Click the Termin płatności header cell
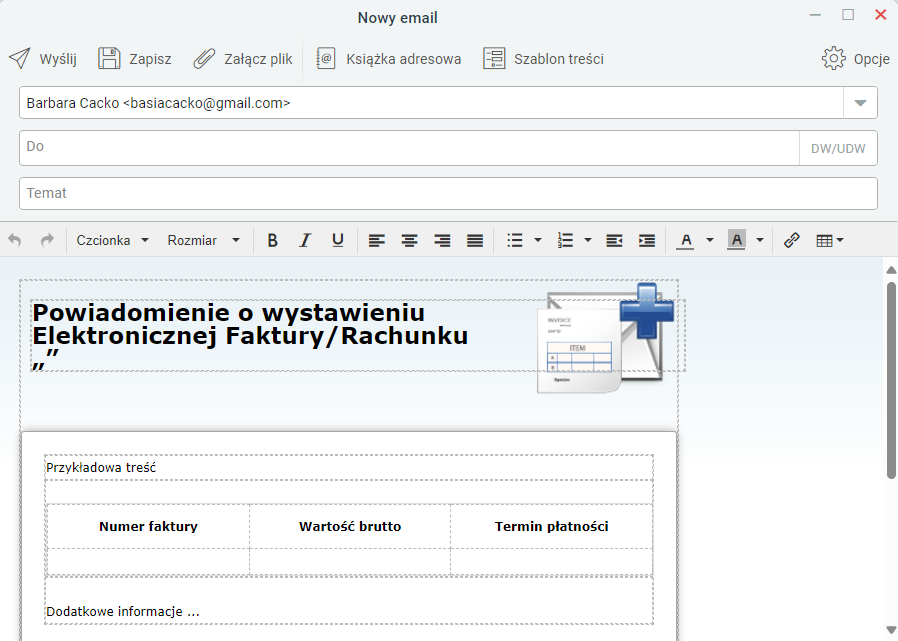This screenshot has height=641, width=898. 552,526
